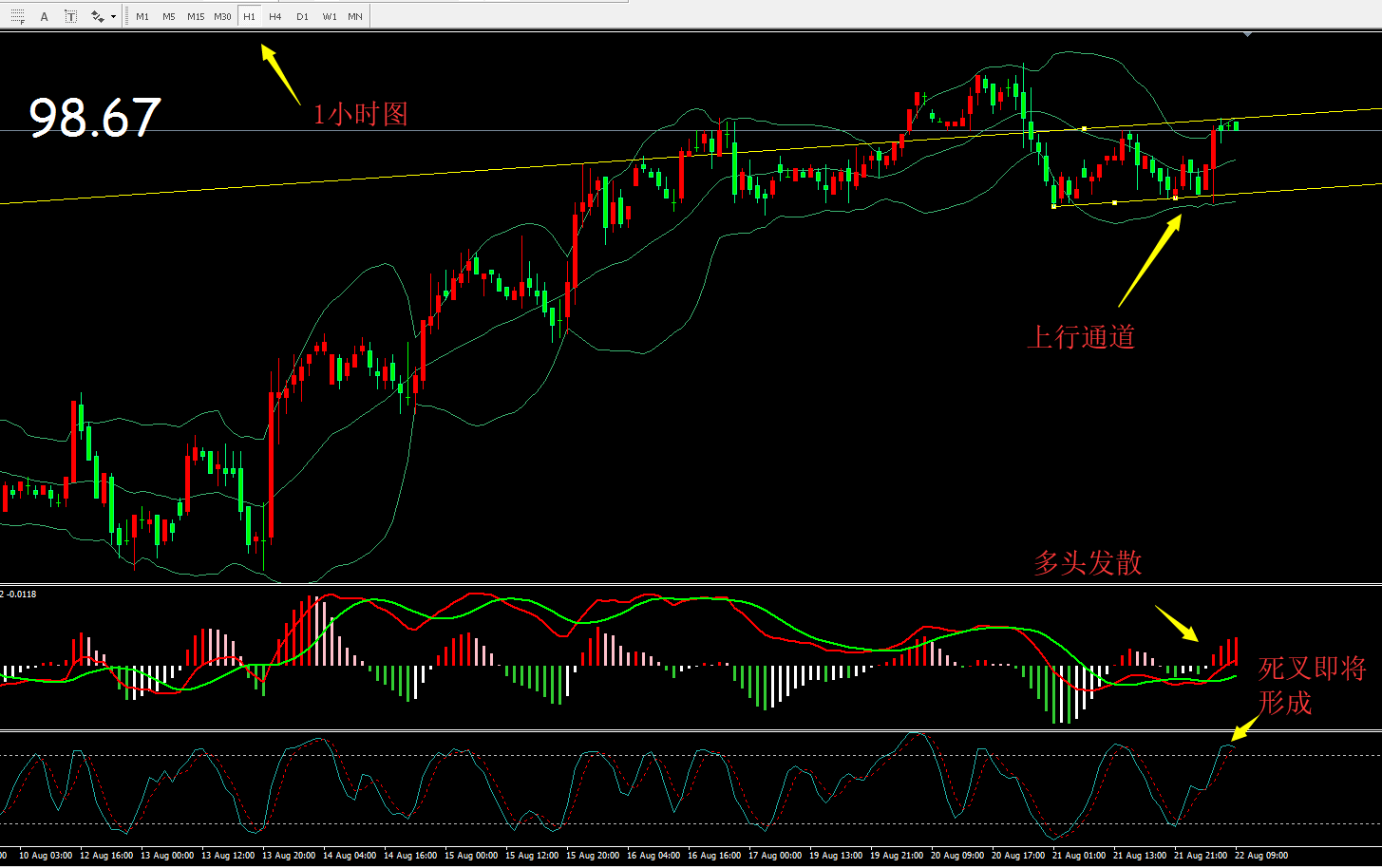Click the 22 Aug 09:00 time label
The image size is (1382, 868).
point(1261,856)
